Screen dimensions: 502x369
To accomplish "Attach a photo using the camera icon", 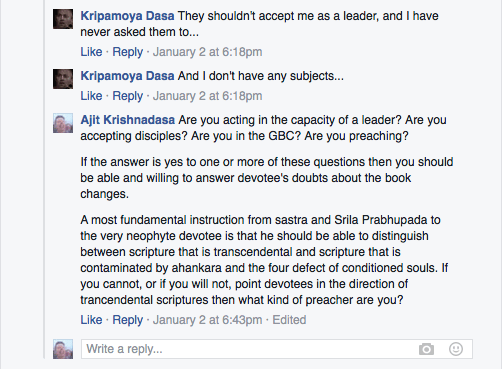I will point(426,349).
